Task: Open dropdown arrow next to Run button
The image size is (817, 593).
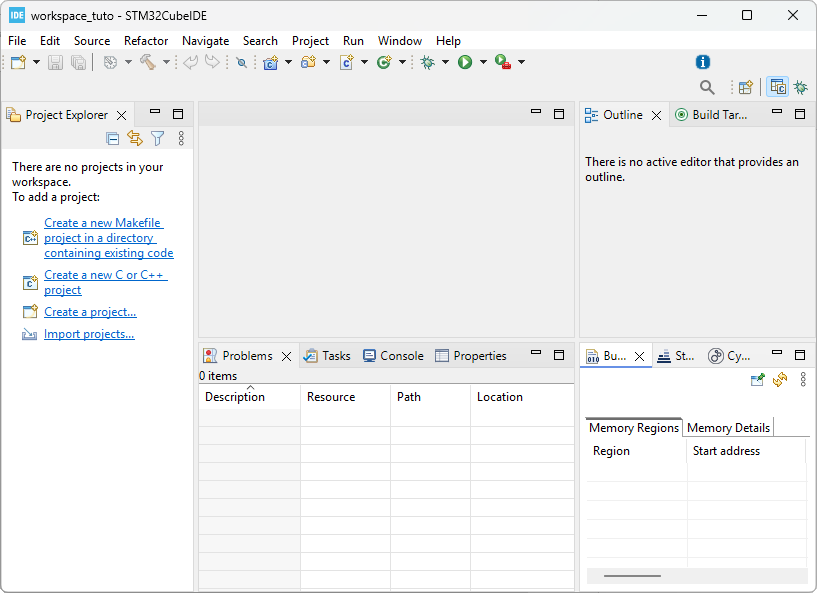Action: tap(483, 62)
